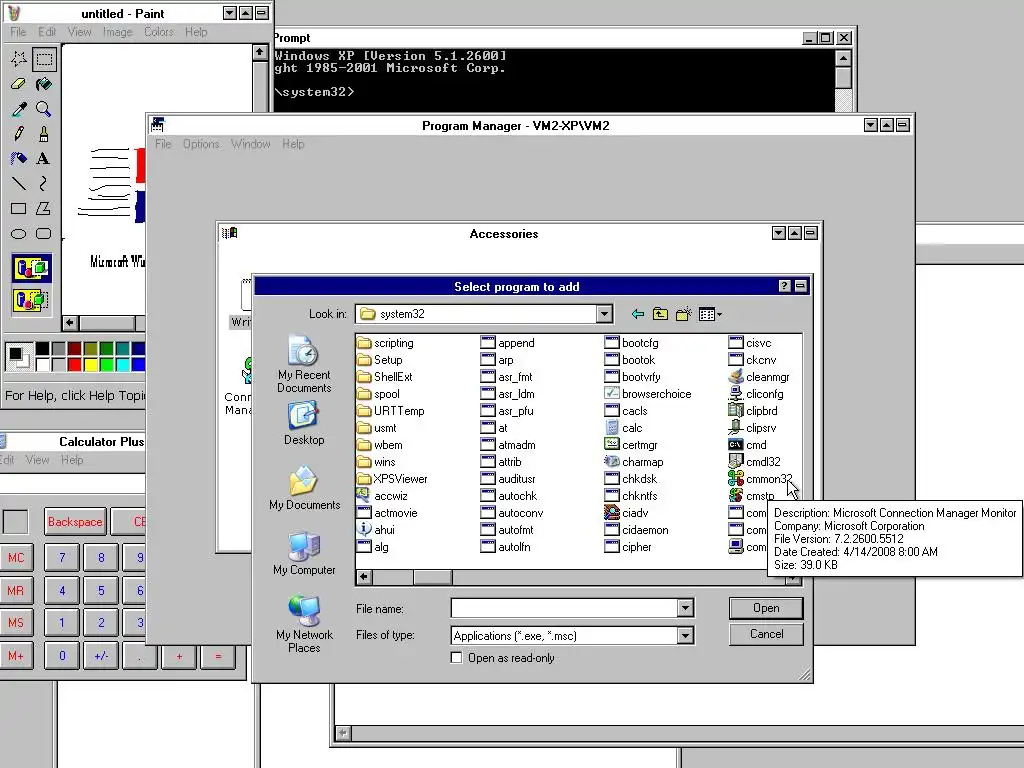Select the calc program file
1024x768 pixels.
click(624, 428)
